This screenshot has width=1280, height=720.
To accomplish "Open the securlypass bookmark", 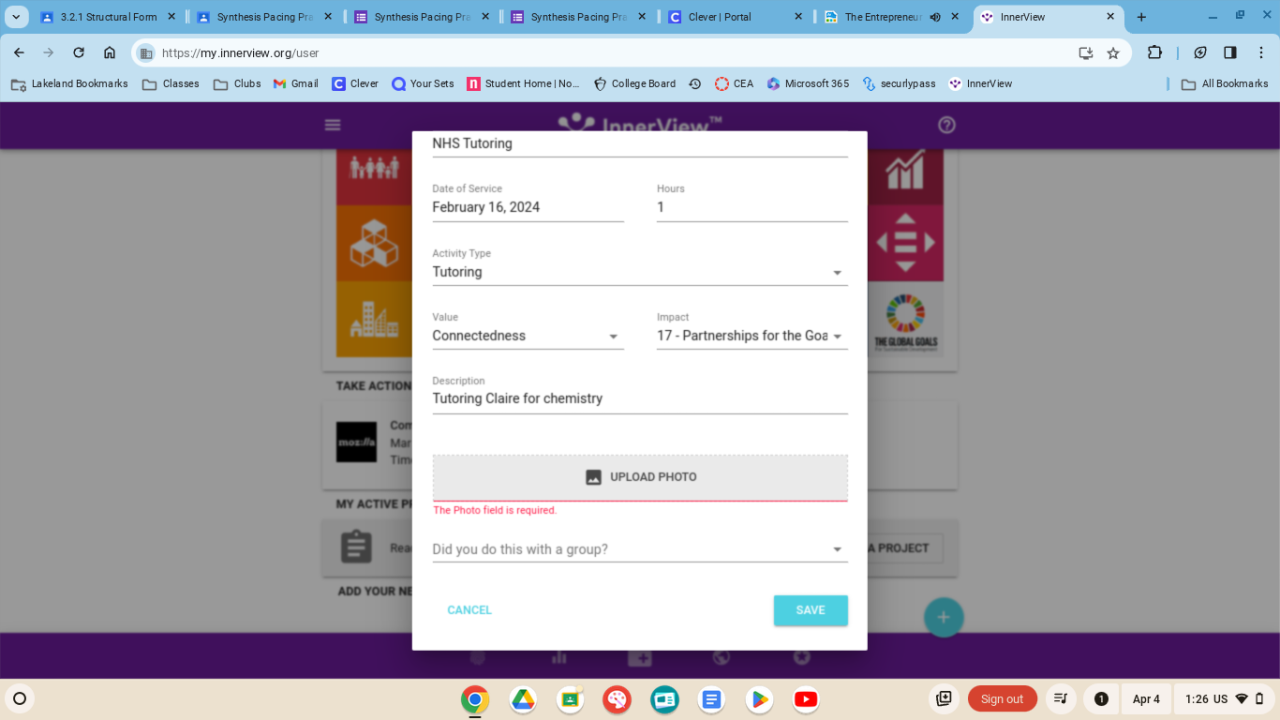I will click(x=899, y=84).
